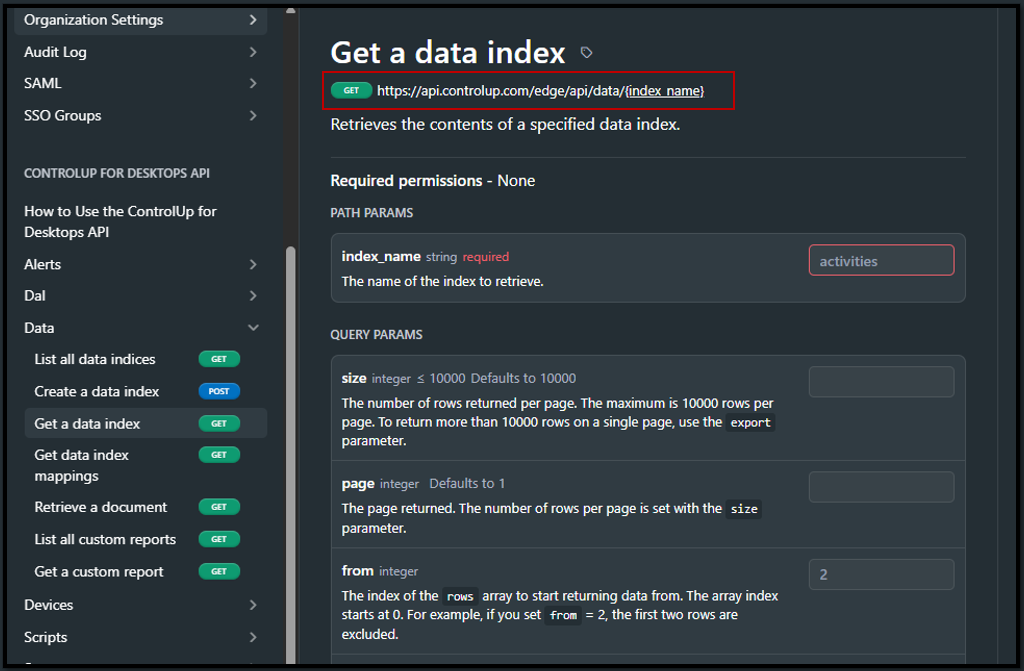Expand the SAML section
The width and height of the screenshot is (1024, 671).
[140, 84]
